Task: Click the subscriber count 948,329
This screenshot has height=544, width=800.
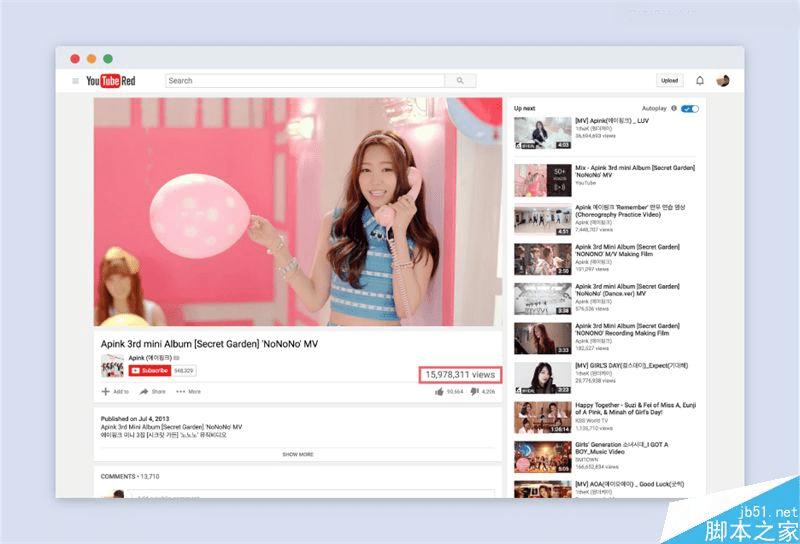Action: click(x=184, y=370)
